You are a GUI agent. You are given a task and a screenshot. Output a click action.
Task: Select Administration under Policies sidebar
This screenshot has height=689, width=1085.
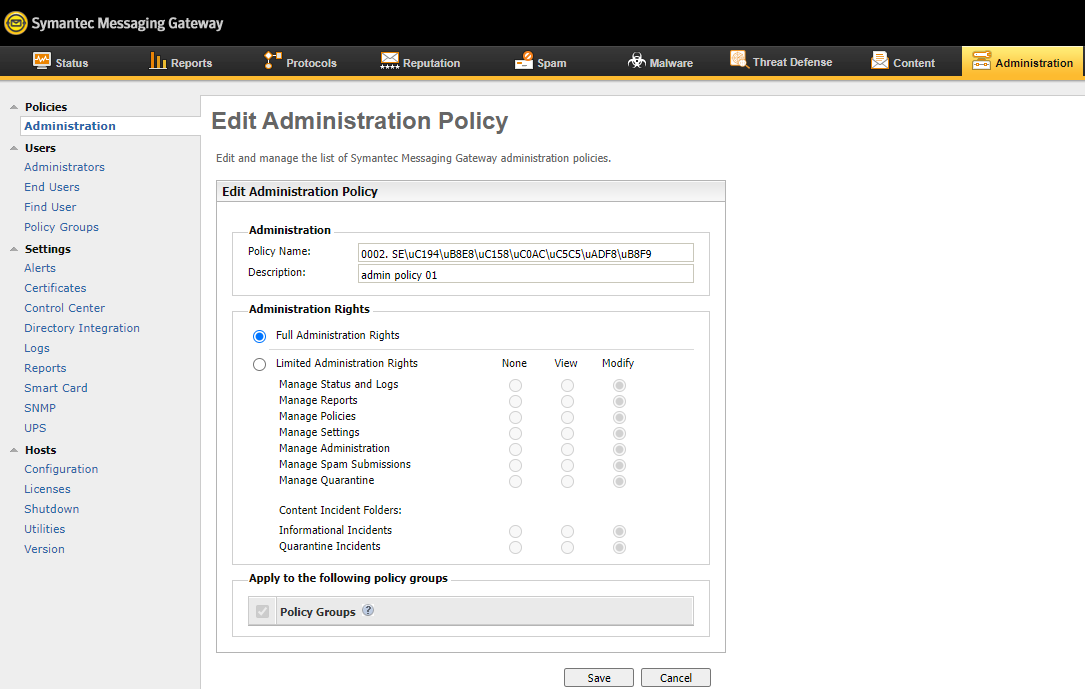(x=70, y=126)
